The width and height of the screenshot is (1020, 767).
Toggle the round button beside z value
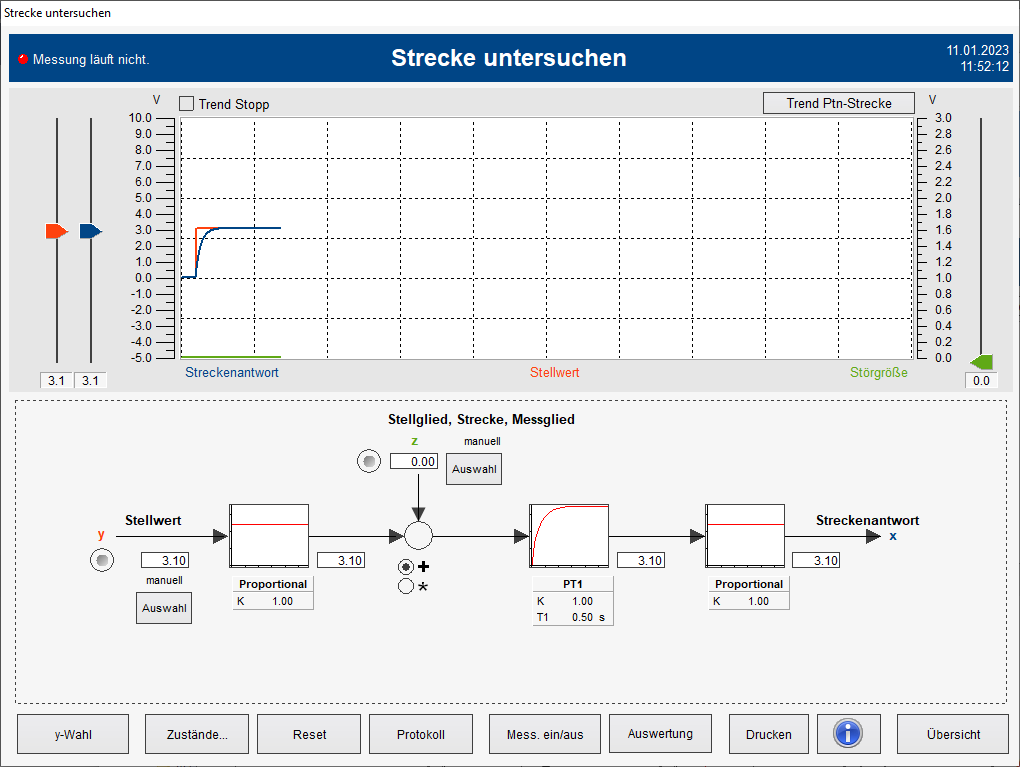[x=369, y=461]
